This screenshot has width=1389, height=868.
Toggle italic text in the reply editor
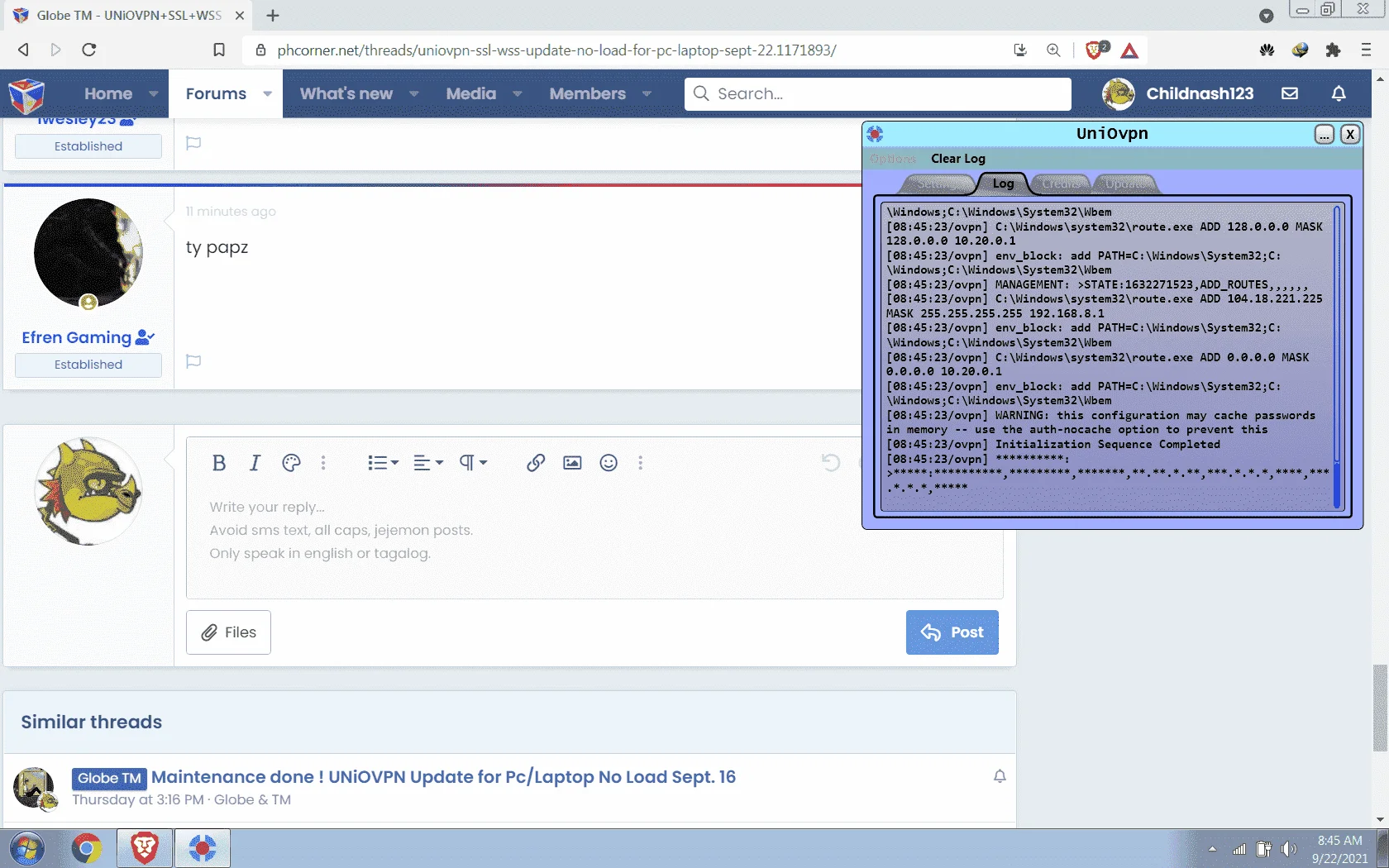[255, 463]
